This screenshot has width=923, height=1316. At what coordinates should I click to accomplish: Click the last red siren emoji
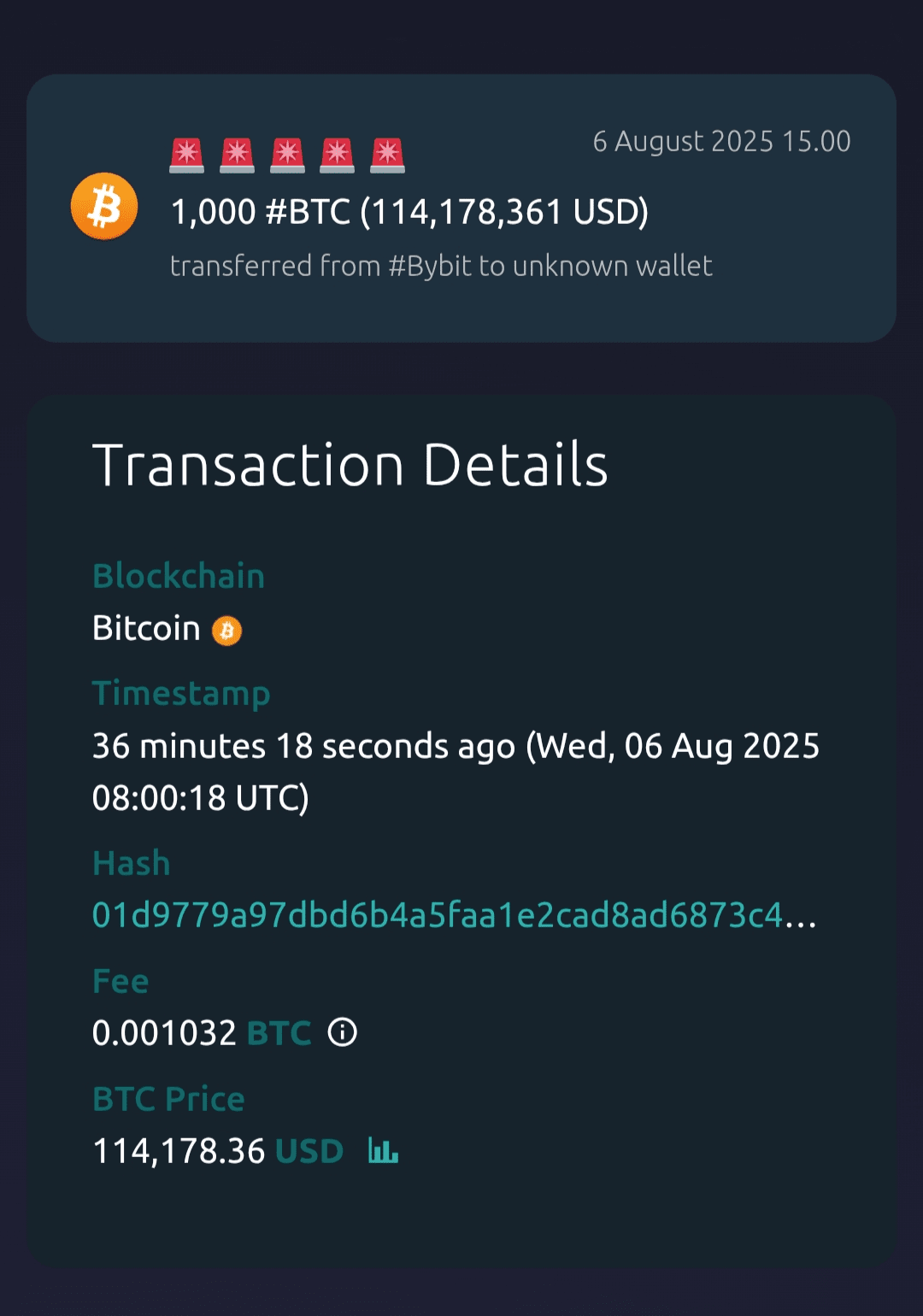(x=387, y=156)
